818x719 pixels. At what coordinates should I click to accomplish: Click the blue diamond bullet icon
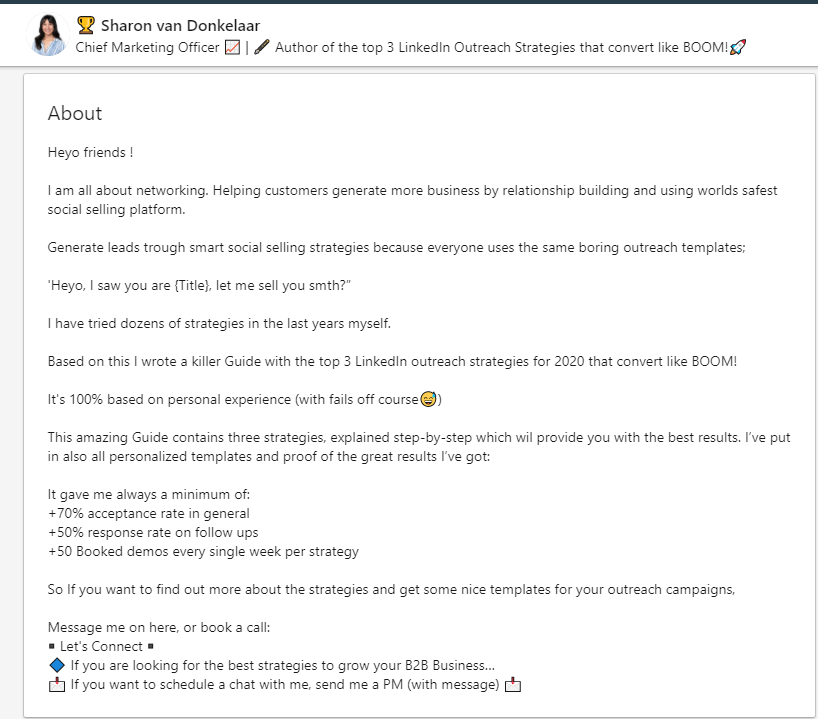pos(56,665)
